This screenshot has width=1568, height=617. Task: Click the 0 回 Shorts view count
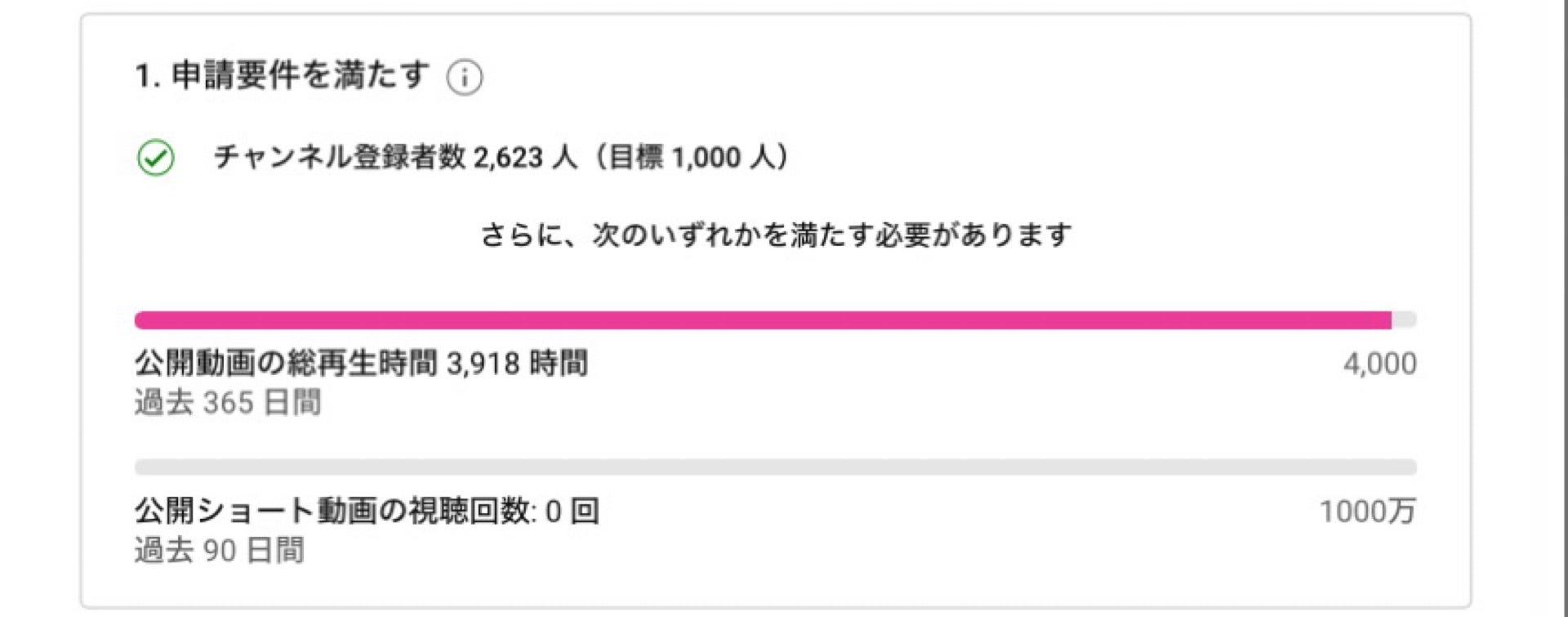coord(572,512)
